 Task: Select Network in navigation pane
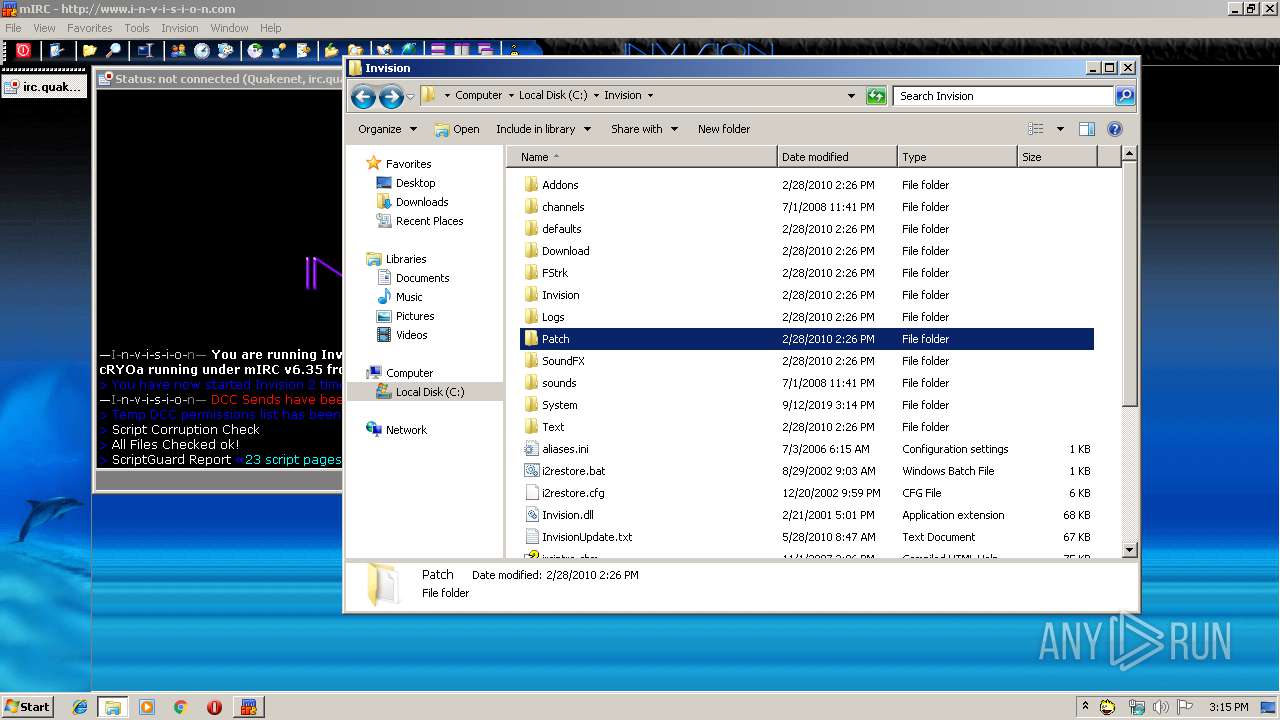coord(396,430)
